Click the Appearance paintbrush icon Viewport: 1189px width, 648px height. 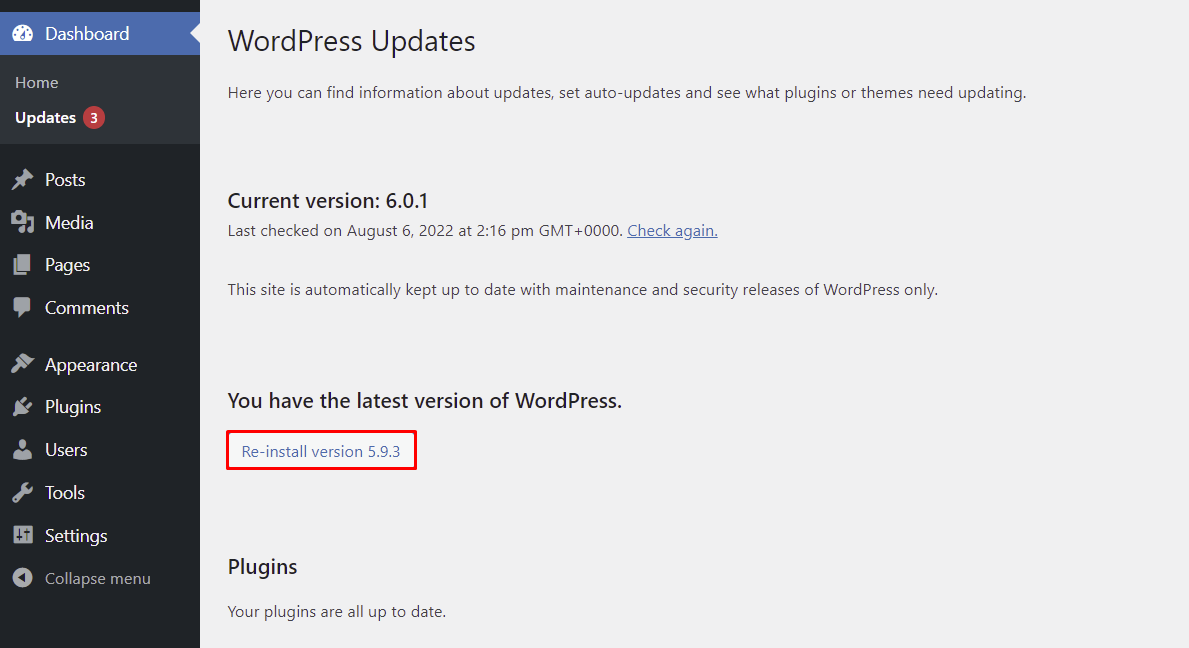23,364
